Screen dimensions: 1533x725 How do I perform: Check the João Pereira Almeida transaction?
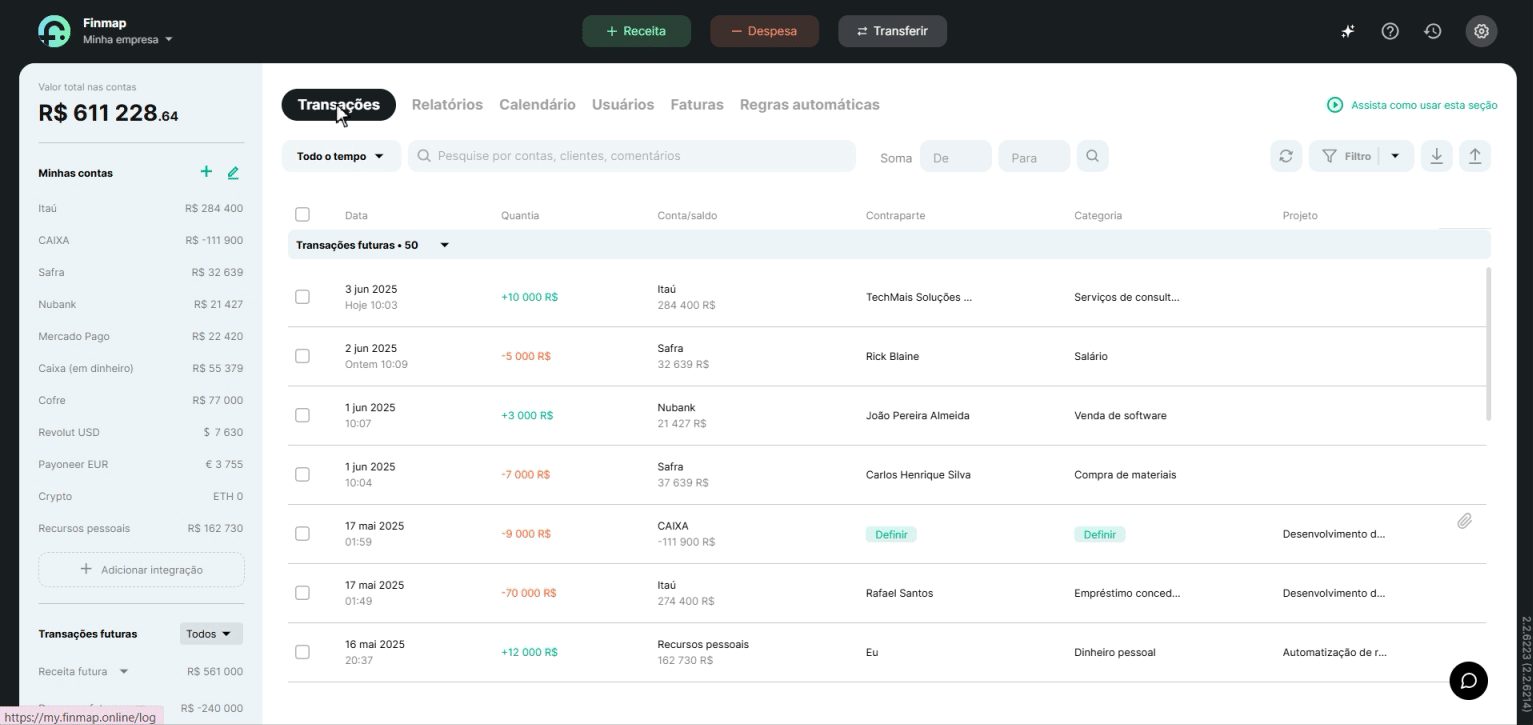click(x=302, y=415)
